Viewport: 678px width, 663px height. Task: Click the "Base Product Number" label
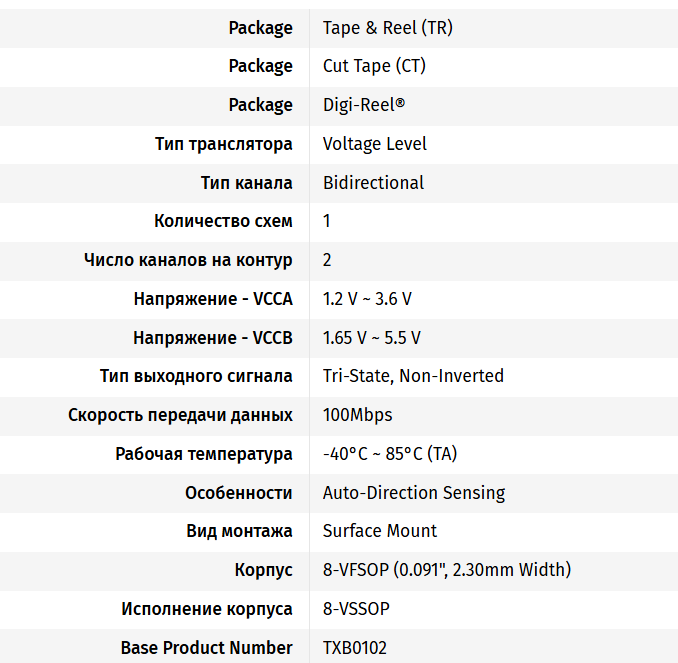tap(207, 648)
